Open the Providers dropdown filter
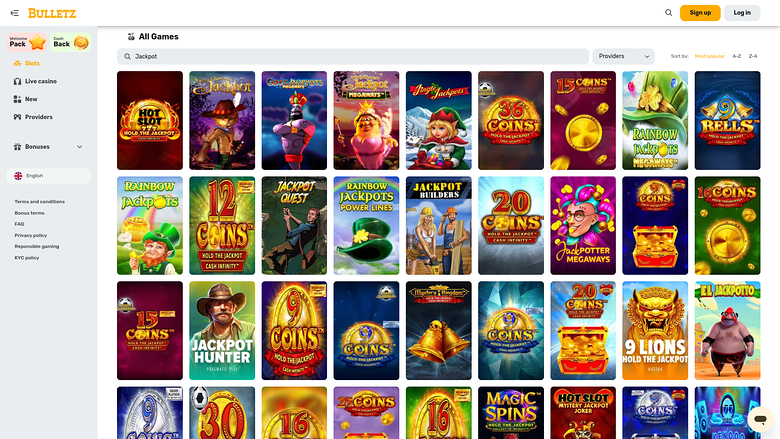Image resolution: width=780 pixels, height=439 pixels. pos(623,56)
